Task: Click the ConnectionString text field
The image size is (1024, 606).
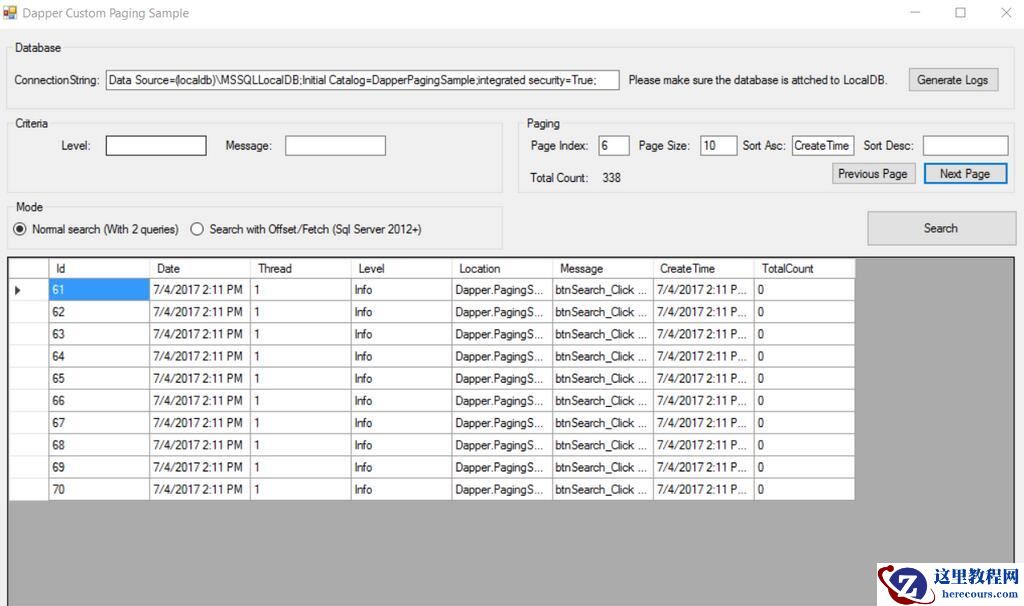Action: point(362,80)
